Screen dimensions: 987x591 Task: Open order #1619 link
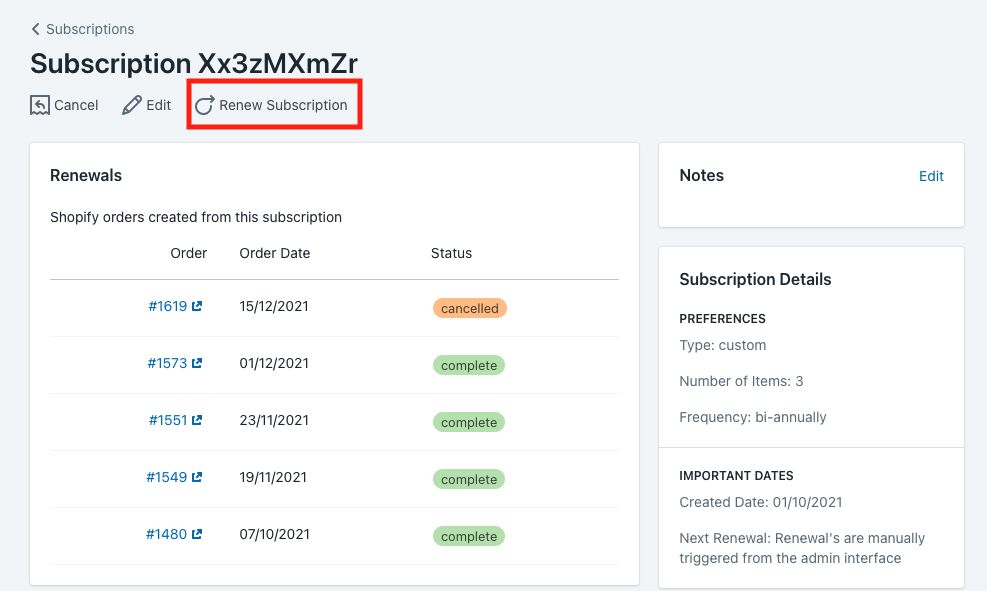pos(167,307)
